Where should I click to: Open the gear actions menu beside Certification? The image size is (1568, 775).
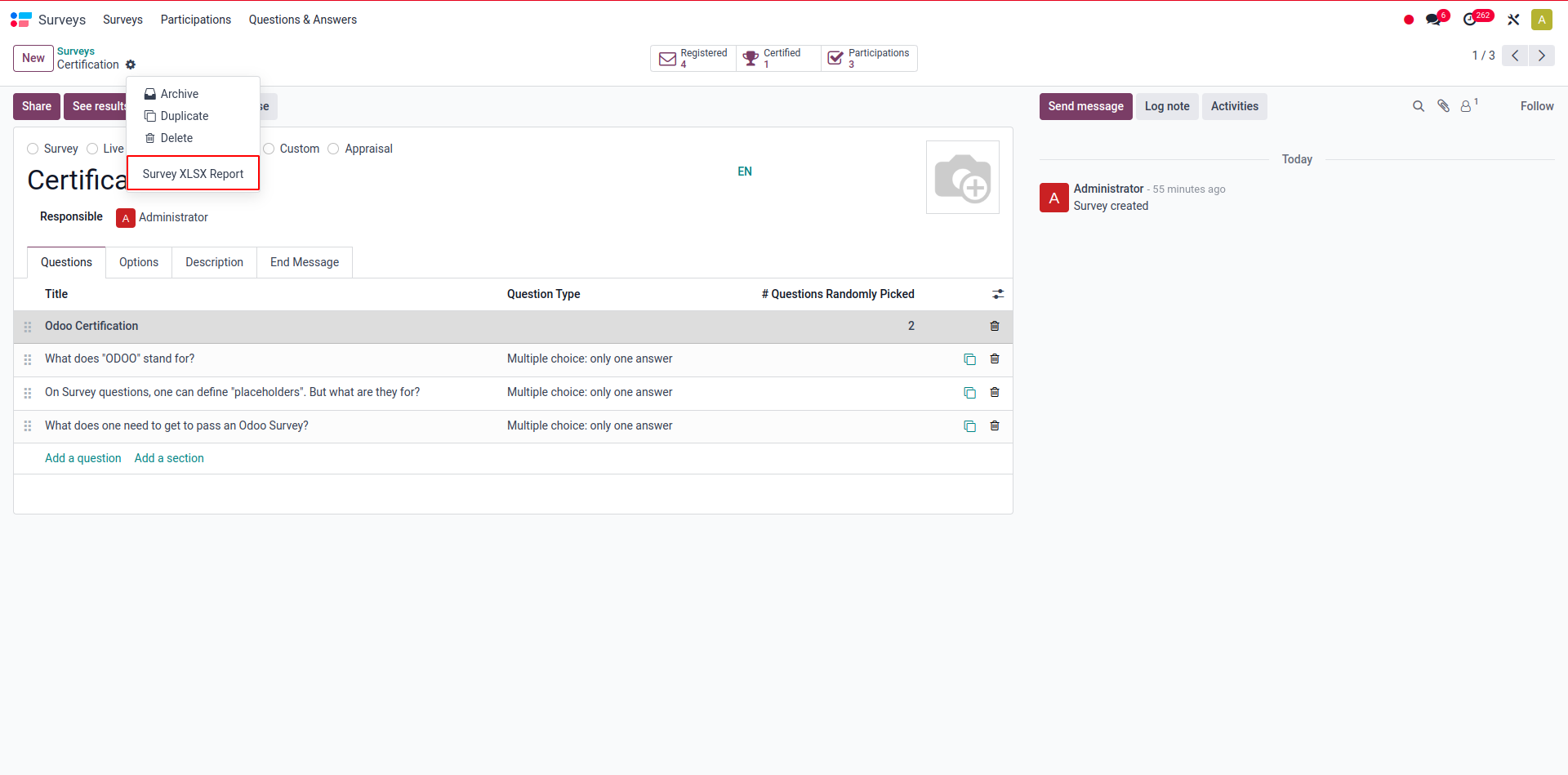click(x=131, y=65)
